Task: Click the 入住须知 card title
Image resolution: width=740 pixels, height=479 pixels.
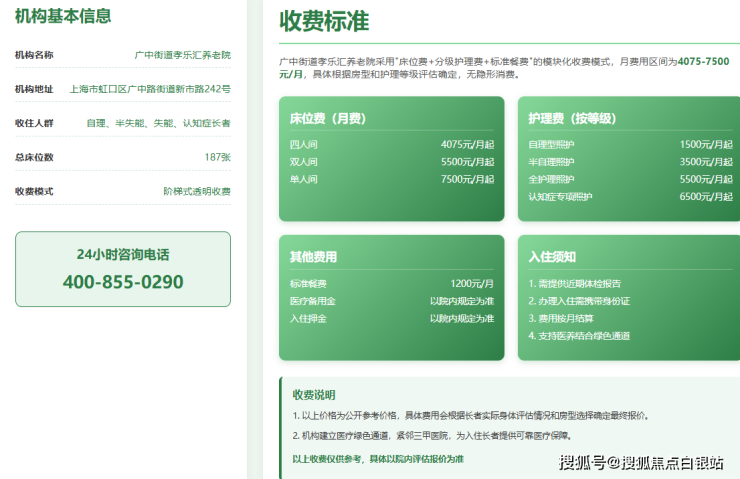Action: click(552, 257)
